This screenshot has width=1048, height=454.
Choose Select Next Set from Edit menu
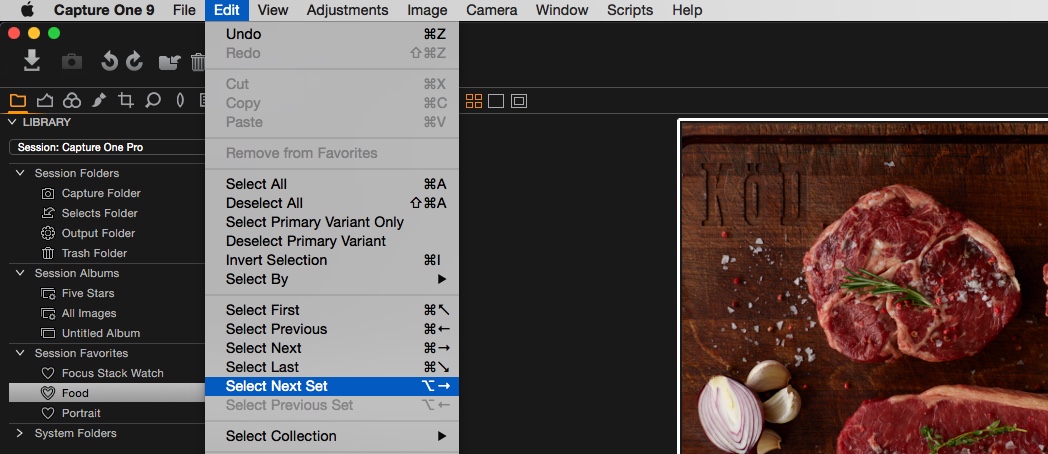pos(332,386)
